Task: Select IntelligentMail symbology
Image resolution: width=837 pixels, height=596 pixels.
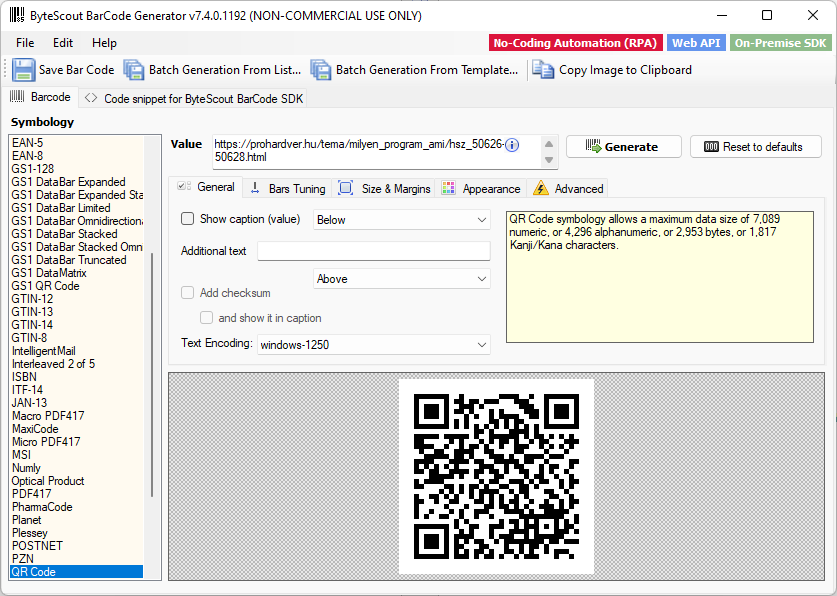Action: tap(76, 351)
